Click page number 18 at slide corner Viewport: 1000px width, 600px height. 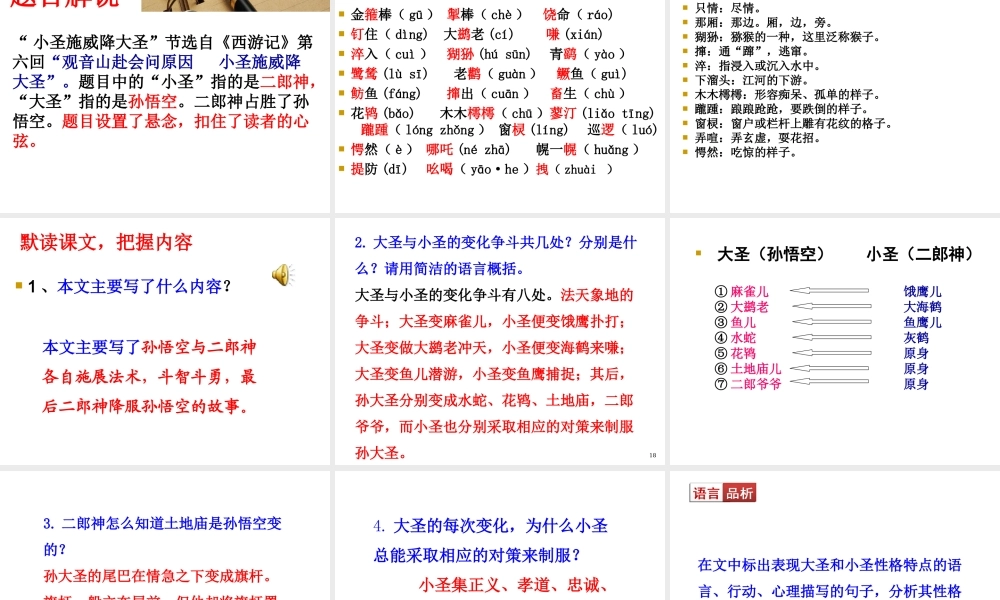tap(651, 454)
